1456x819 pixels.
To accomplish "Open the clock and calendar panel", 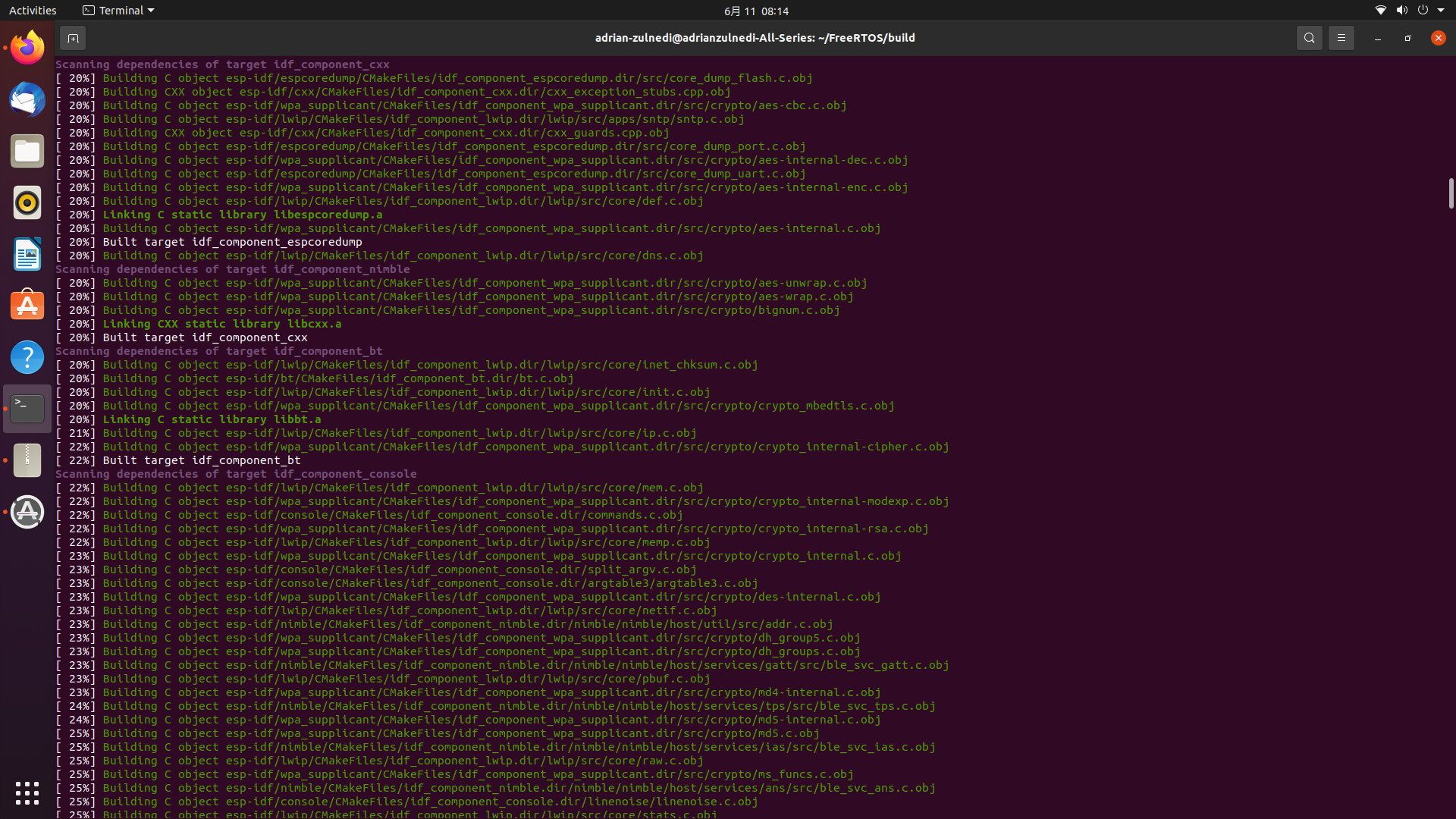I will (x=756, y=11).
